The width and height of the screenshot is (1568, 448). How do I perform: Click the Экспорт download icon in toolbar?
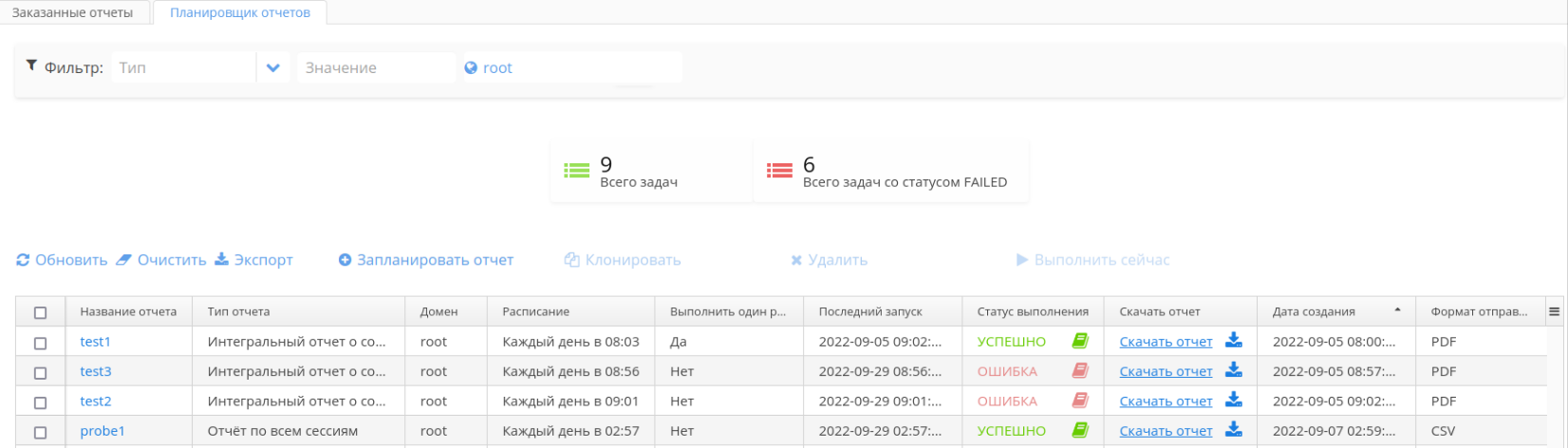coord(221,259)
